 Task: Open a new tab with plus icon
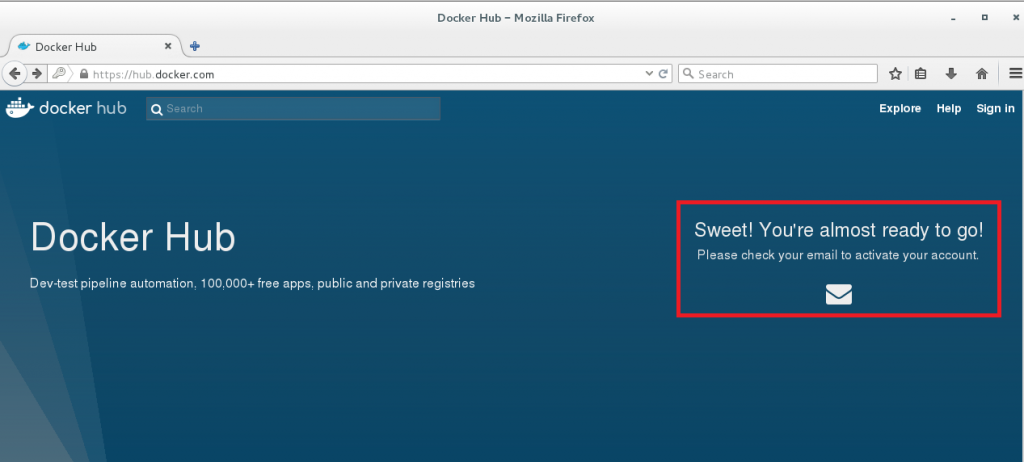[195, 46]
